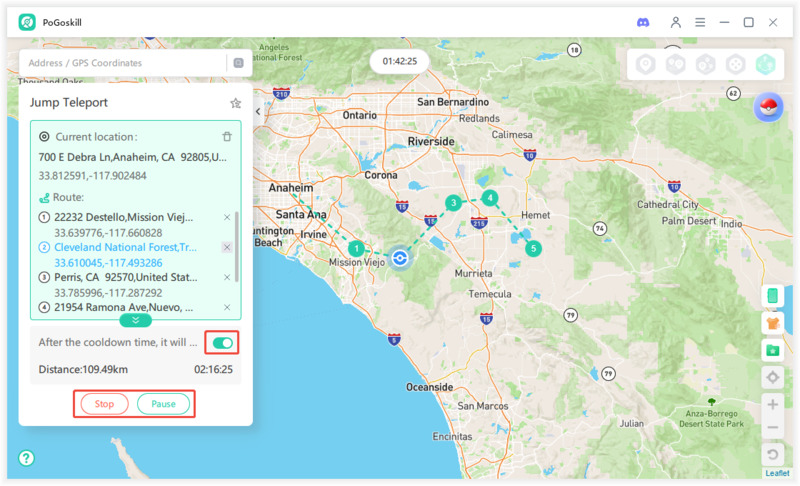Delete current location with trash icon

pos(227,137)
